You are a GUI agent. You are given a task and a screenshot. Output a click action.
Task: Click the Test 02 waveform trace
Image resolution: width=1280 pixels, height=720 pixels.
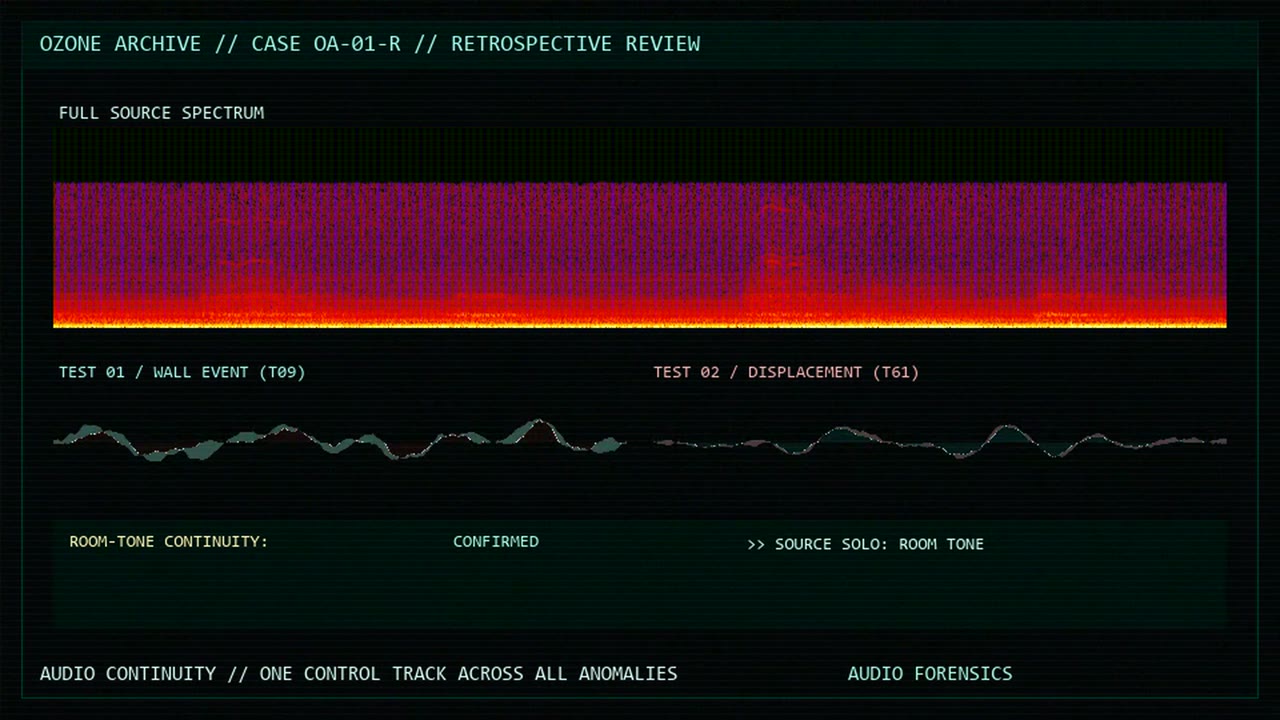tap(940, 441)
